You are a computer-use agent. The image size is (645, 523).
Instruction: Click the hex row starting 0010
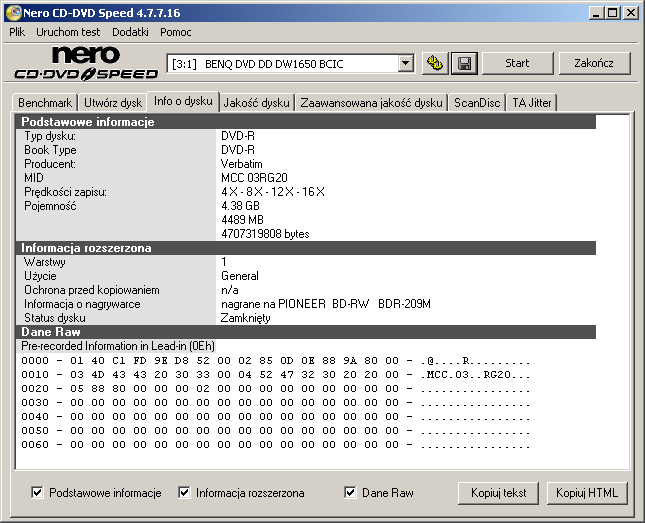point(276,374)
